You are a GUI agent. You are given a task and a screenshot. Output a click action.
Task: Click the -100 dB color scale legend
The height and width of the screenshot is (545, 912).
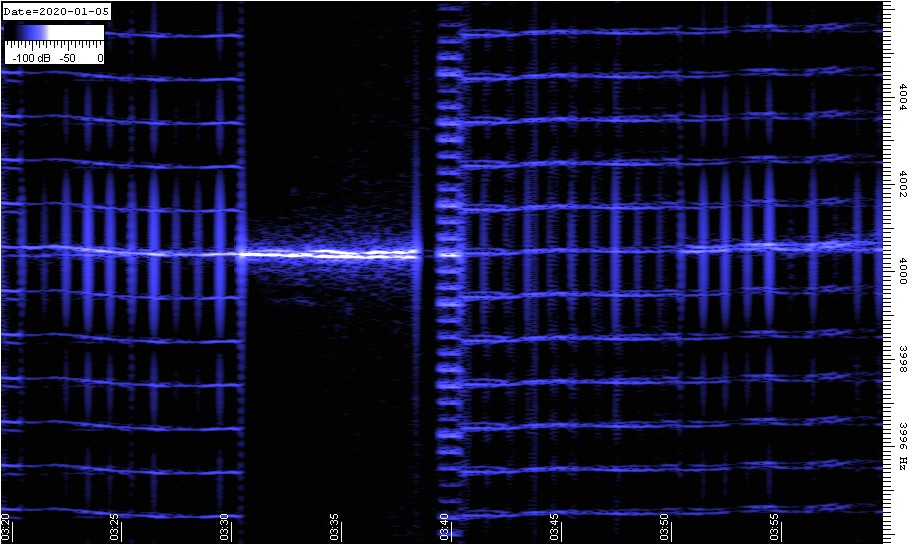pyautogui.click(x=54, y=44)
